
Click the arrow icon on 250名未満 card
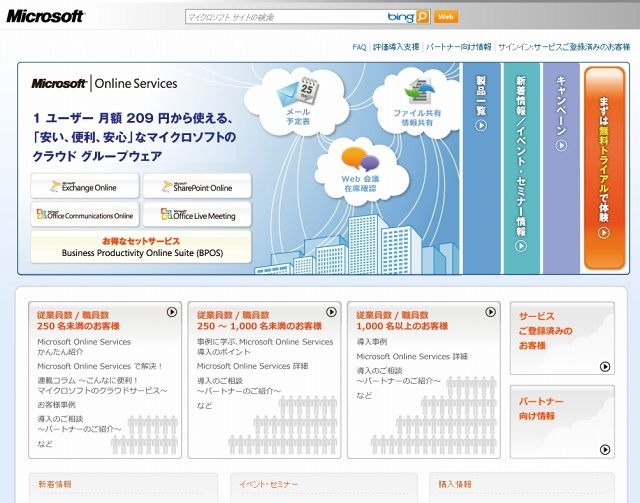point(172,312)
